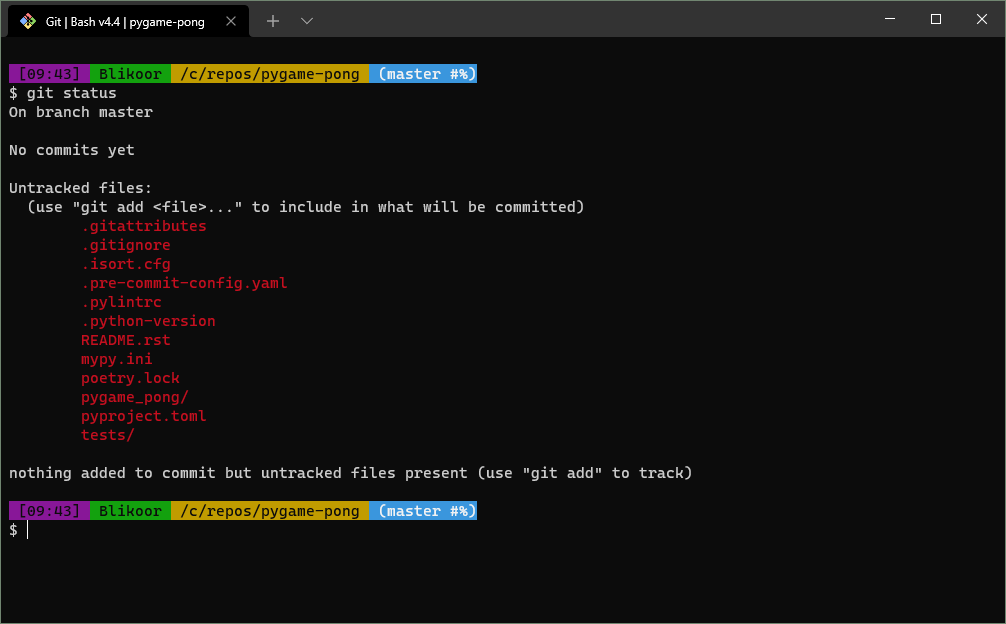Viewport: 1006px width, 624px height.
Task: Click the 'On branch master' line
Action: tap(81, 112)
